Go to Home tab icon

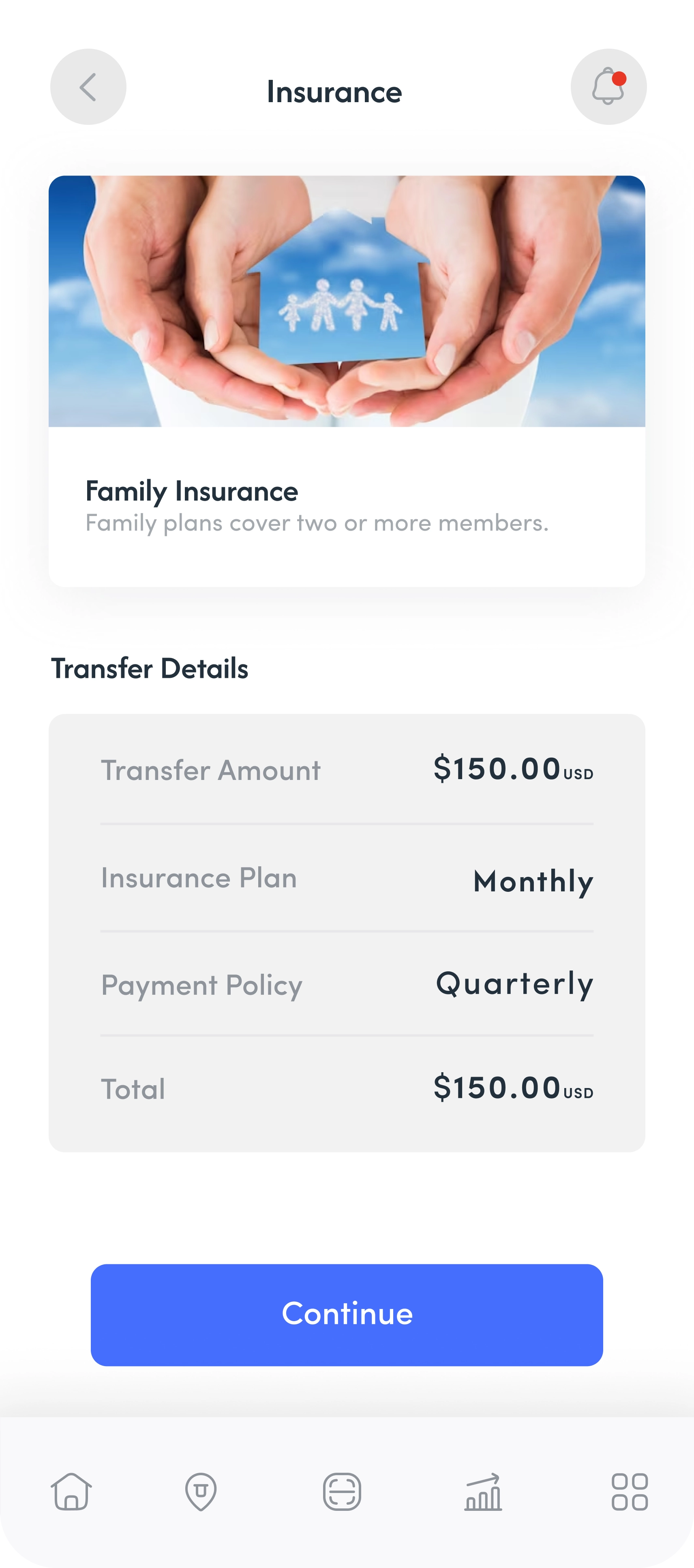point(71,1492)
